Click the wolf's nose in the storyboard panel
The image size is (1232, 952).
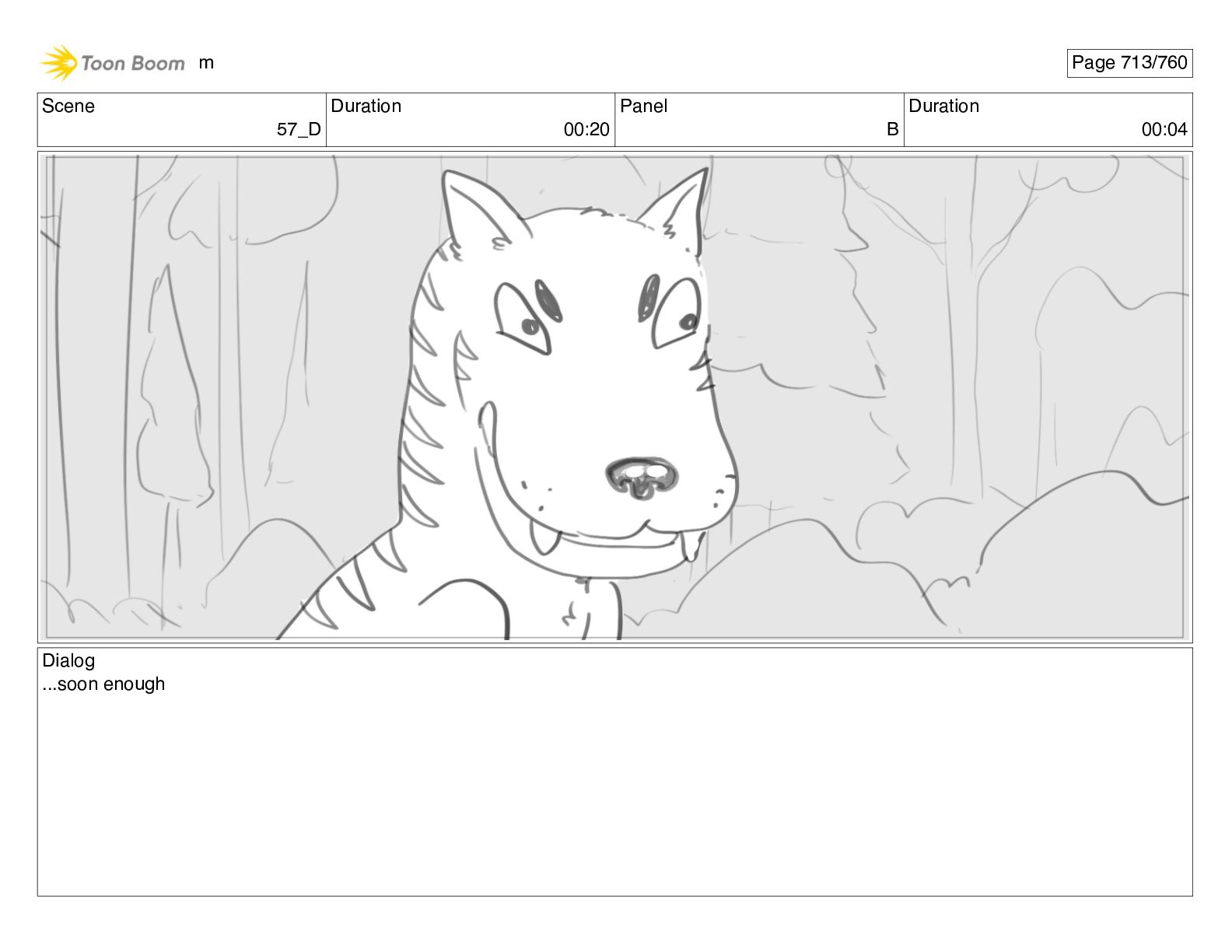pos(641,477)
